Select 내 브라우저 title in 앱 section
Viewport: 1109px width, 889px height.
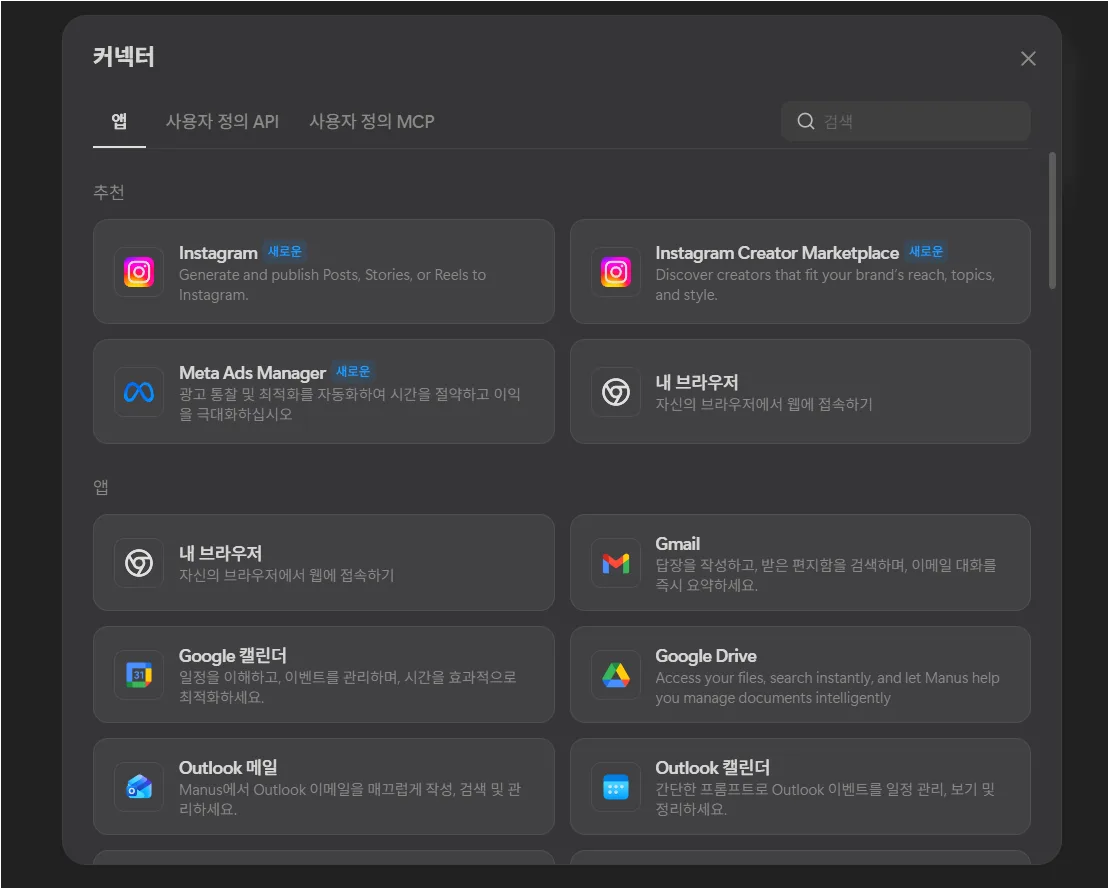pyautogui.click(x=220, y=553)
